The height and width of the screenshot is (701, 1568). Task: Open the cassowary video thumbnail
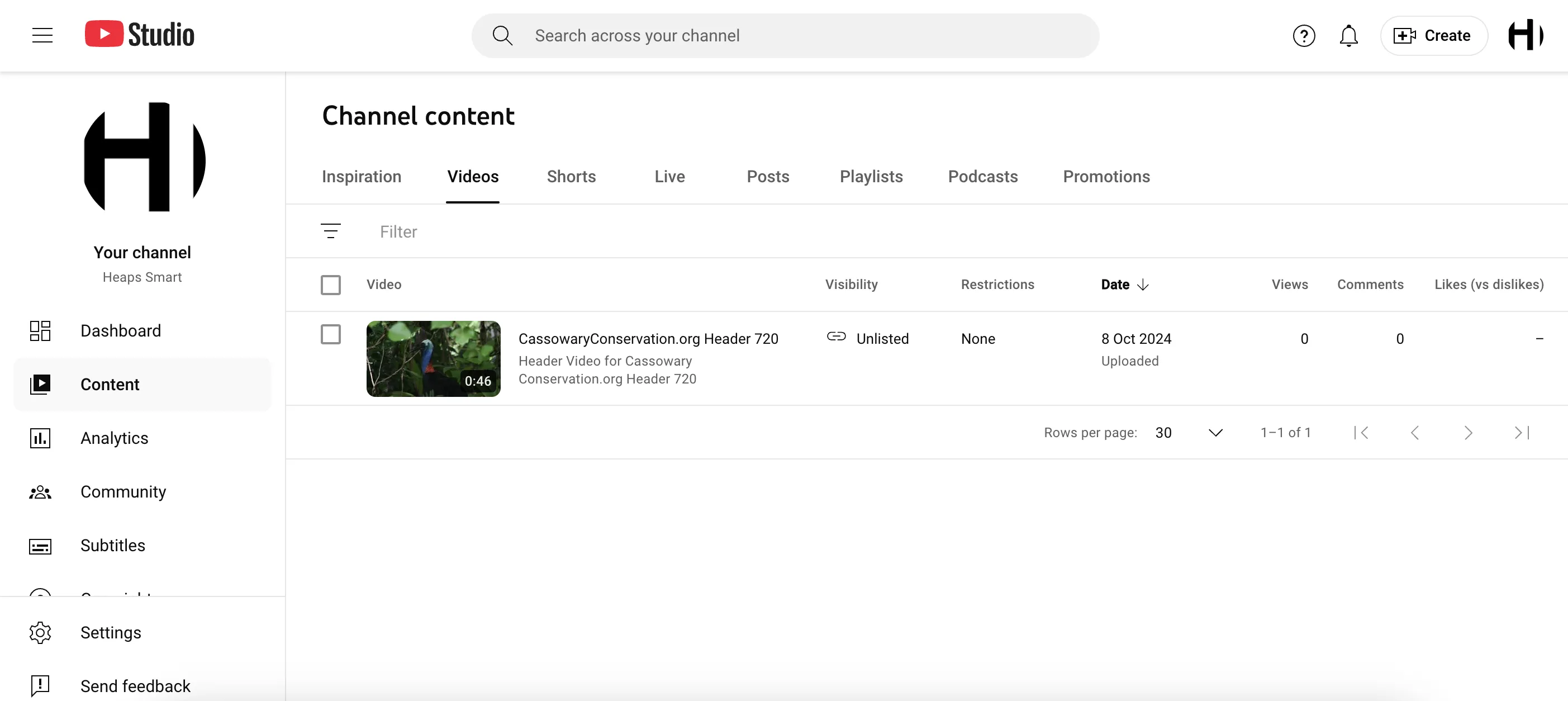[434, 359]
